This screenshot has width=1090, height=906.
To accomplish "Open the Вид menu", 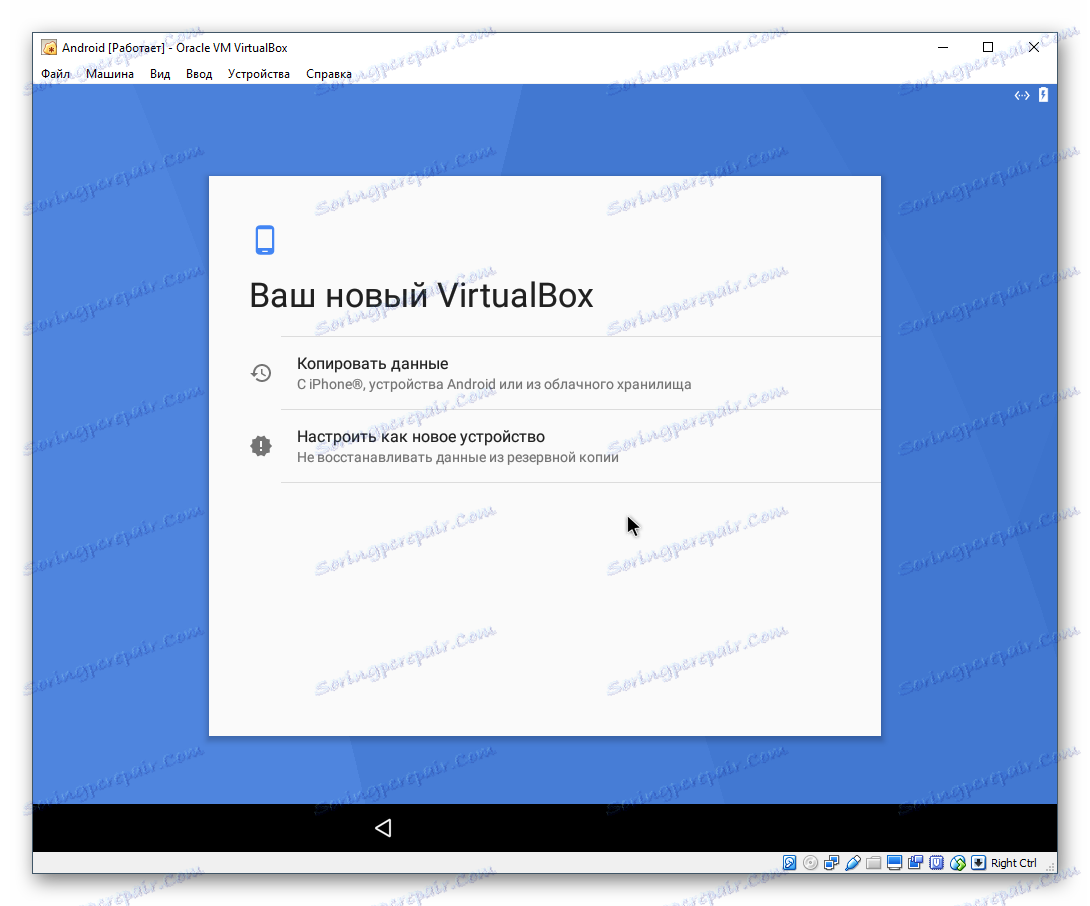I will point(160,74).
